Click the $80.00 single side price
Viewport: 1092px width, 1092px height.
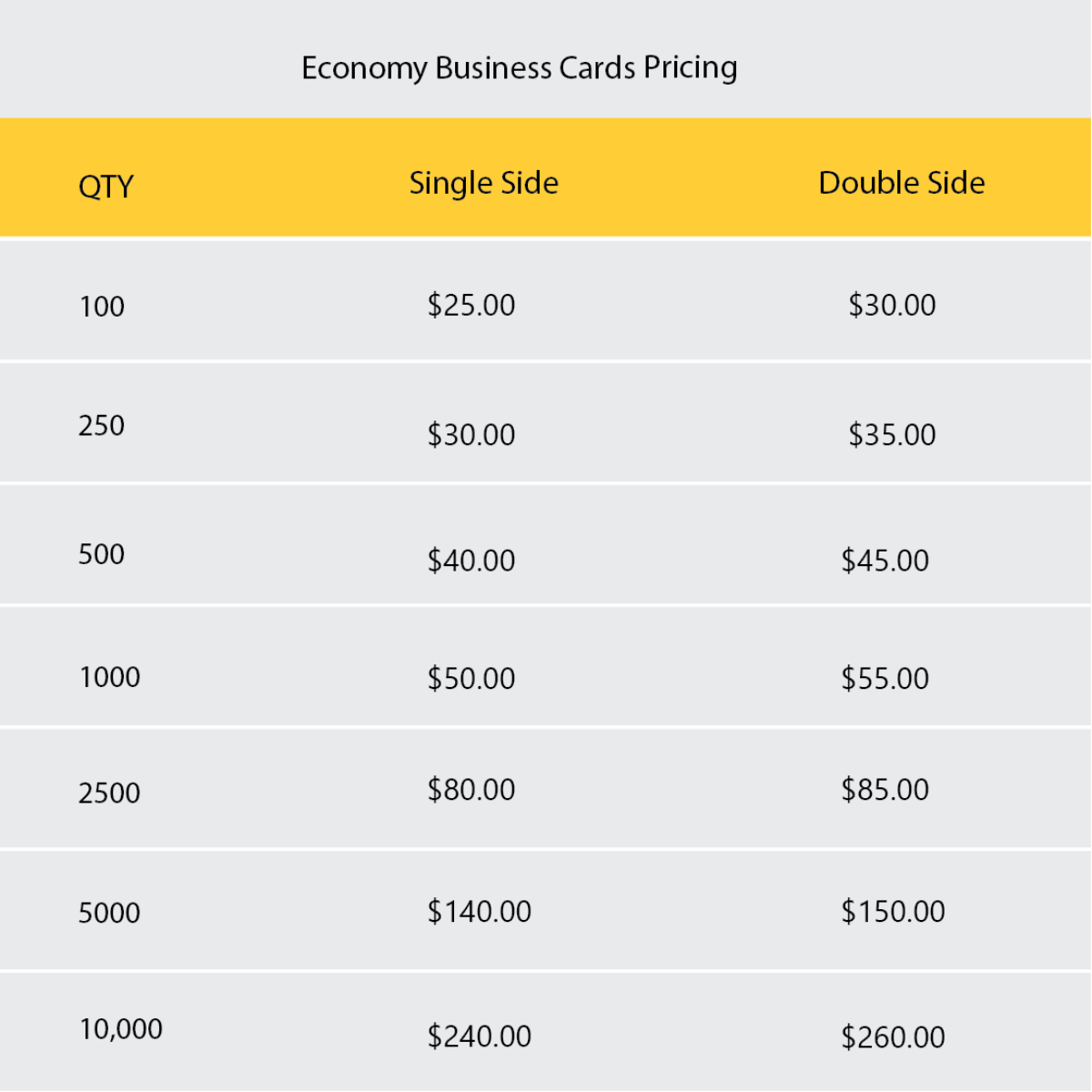(x=471, y=789)
